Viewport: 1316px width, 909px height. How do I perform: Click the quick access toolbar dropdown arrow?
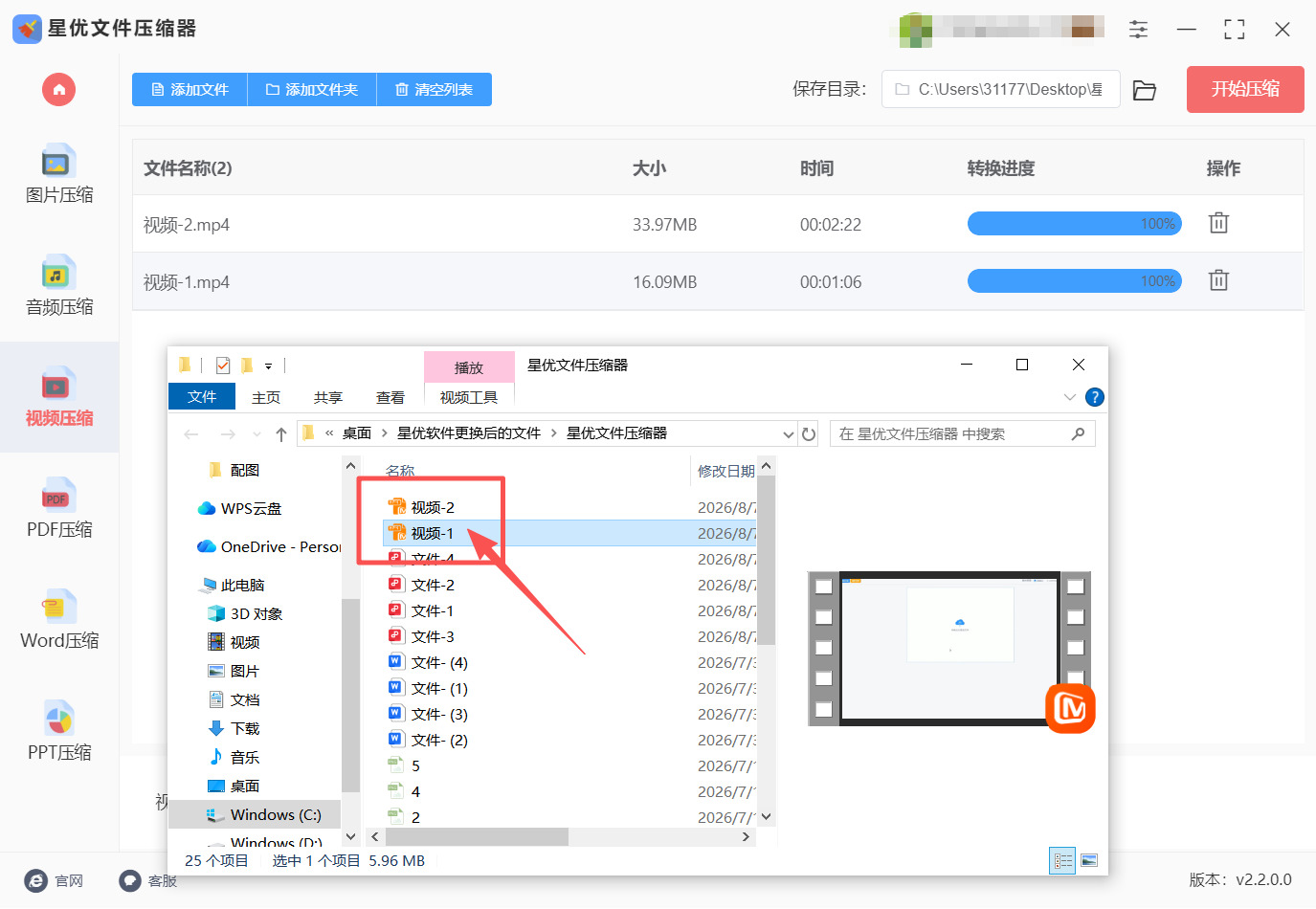pyautogui.click(x=269, y=366)
